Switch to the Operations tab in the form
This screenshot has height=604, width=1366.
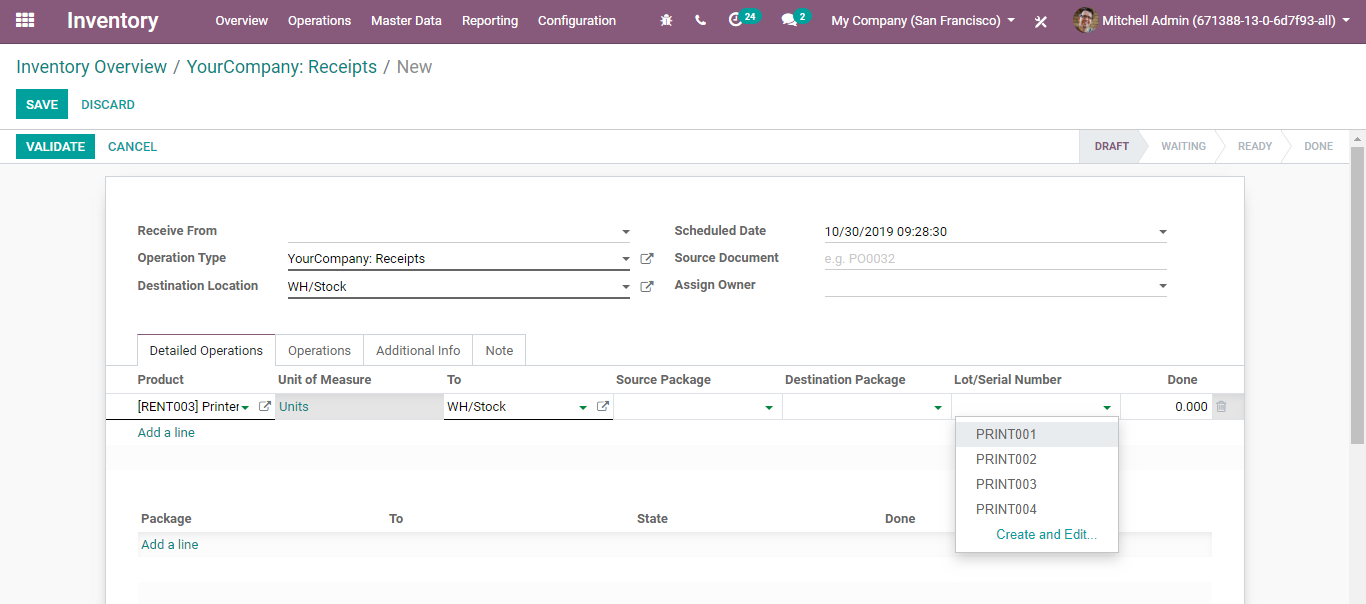pos(319,351)
